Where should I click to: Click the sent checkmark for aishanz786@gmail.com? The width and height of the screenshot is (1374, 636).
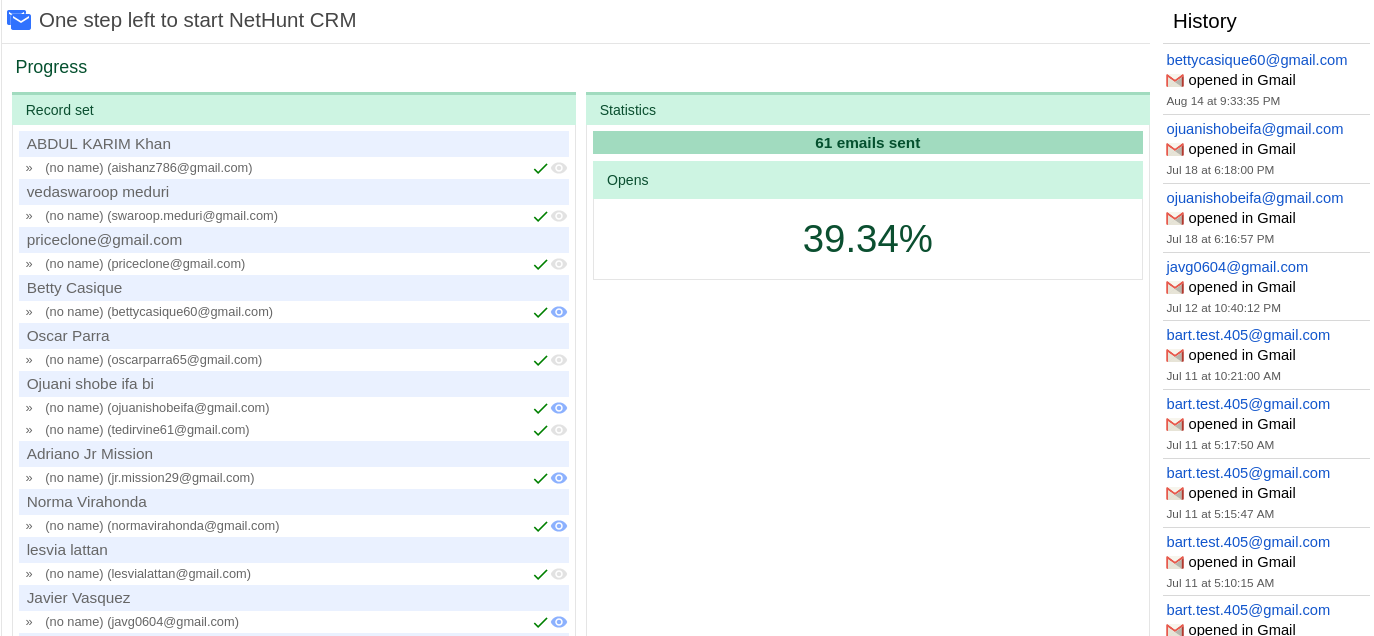click(x=540, y=168)
